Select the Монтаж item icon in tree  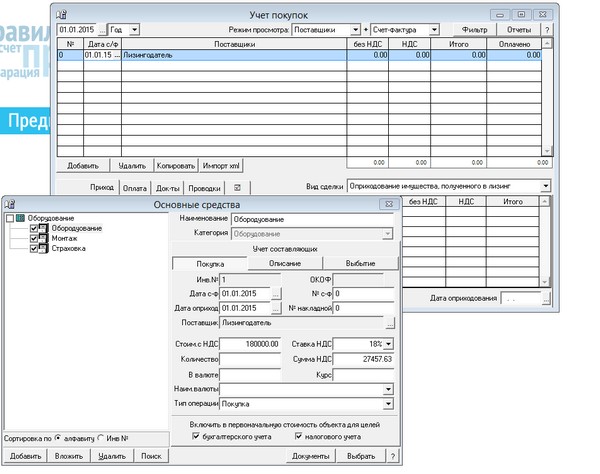point(44,239)
